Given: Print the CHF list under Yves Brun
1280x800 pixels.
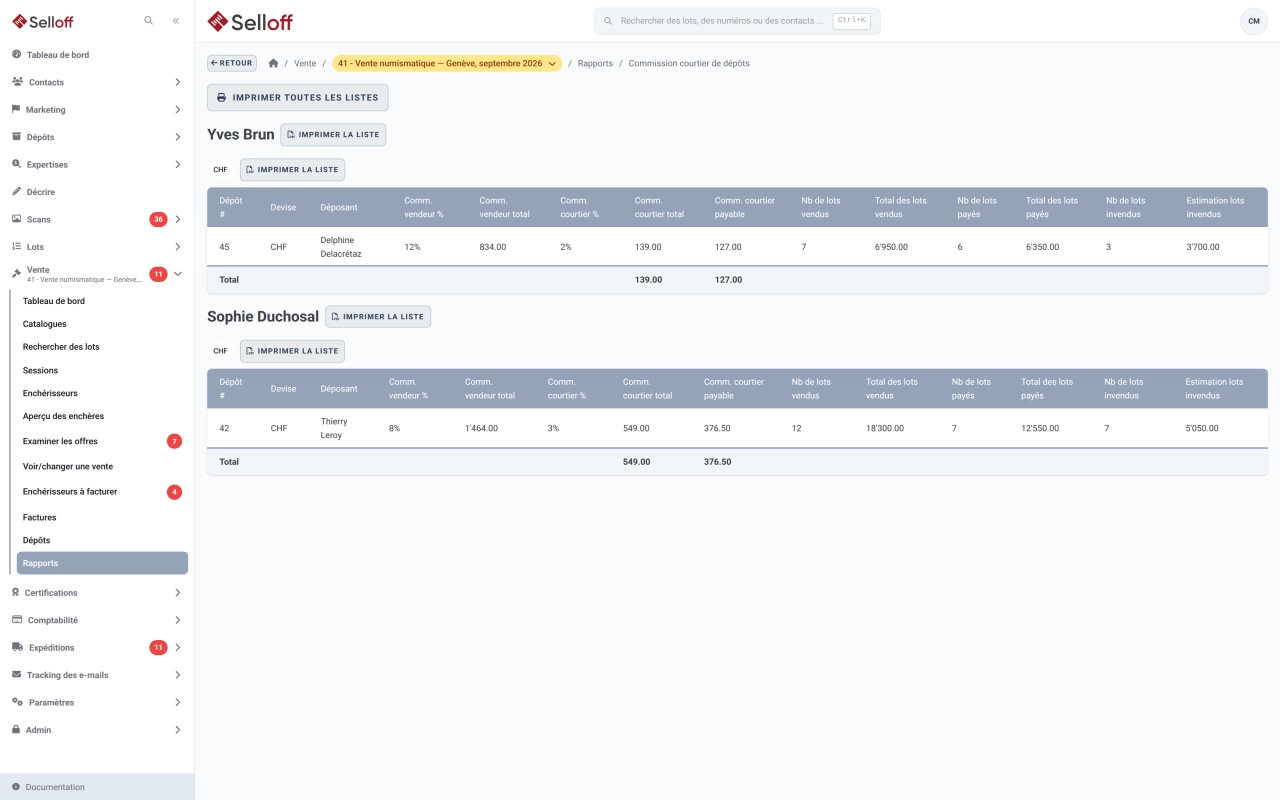Looking at the screenshot, I should (292, 170).
